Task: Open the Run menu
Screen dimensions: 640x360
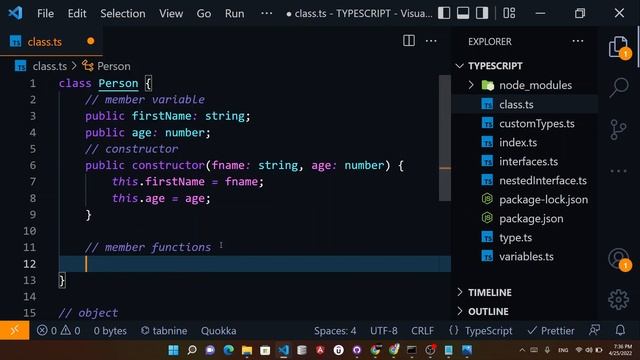Action: coord(234,13)
